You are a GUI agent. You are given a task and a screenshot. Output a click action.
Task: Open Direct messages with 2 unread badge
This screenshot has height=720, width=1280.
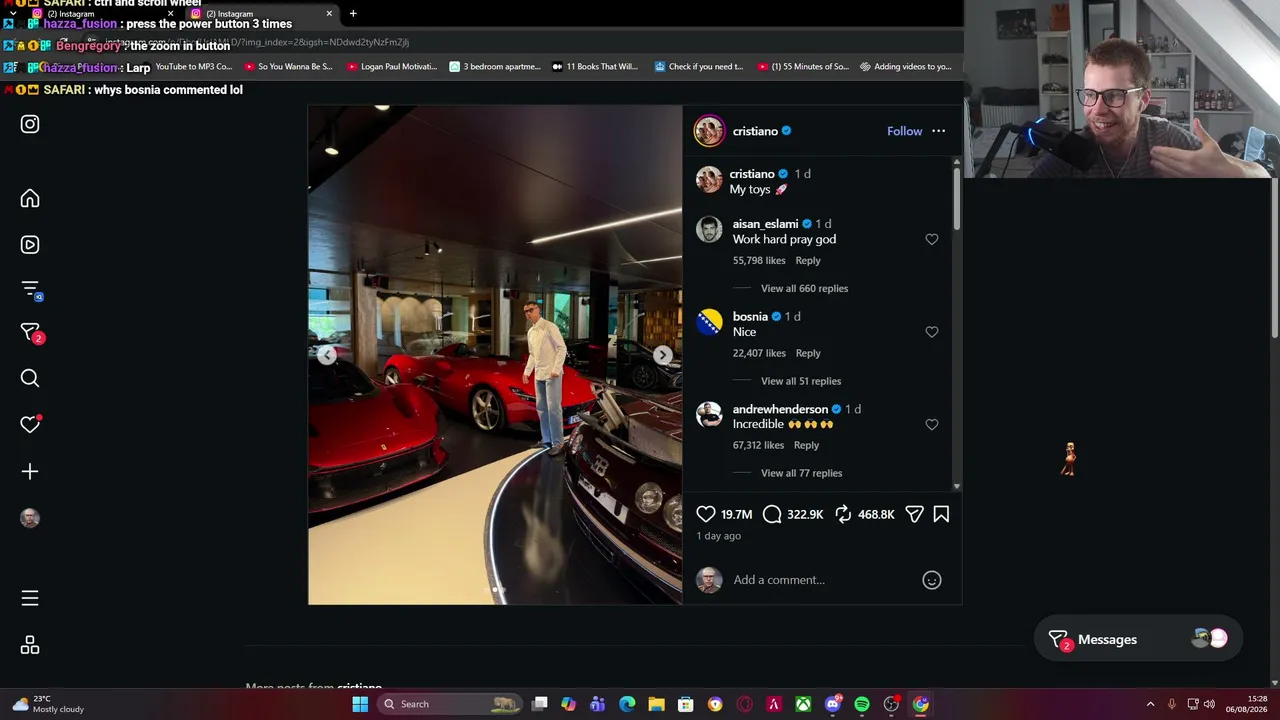(31, 333)
